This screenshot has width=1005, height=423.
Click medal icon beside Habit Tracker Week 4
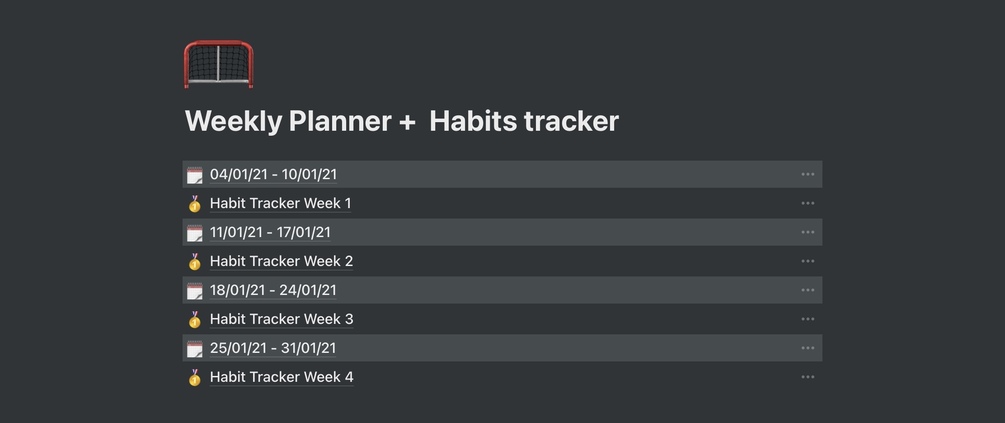pos(195,378)
